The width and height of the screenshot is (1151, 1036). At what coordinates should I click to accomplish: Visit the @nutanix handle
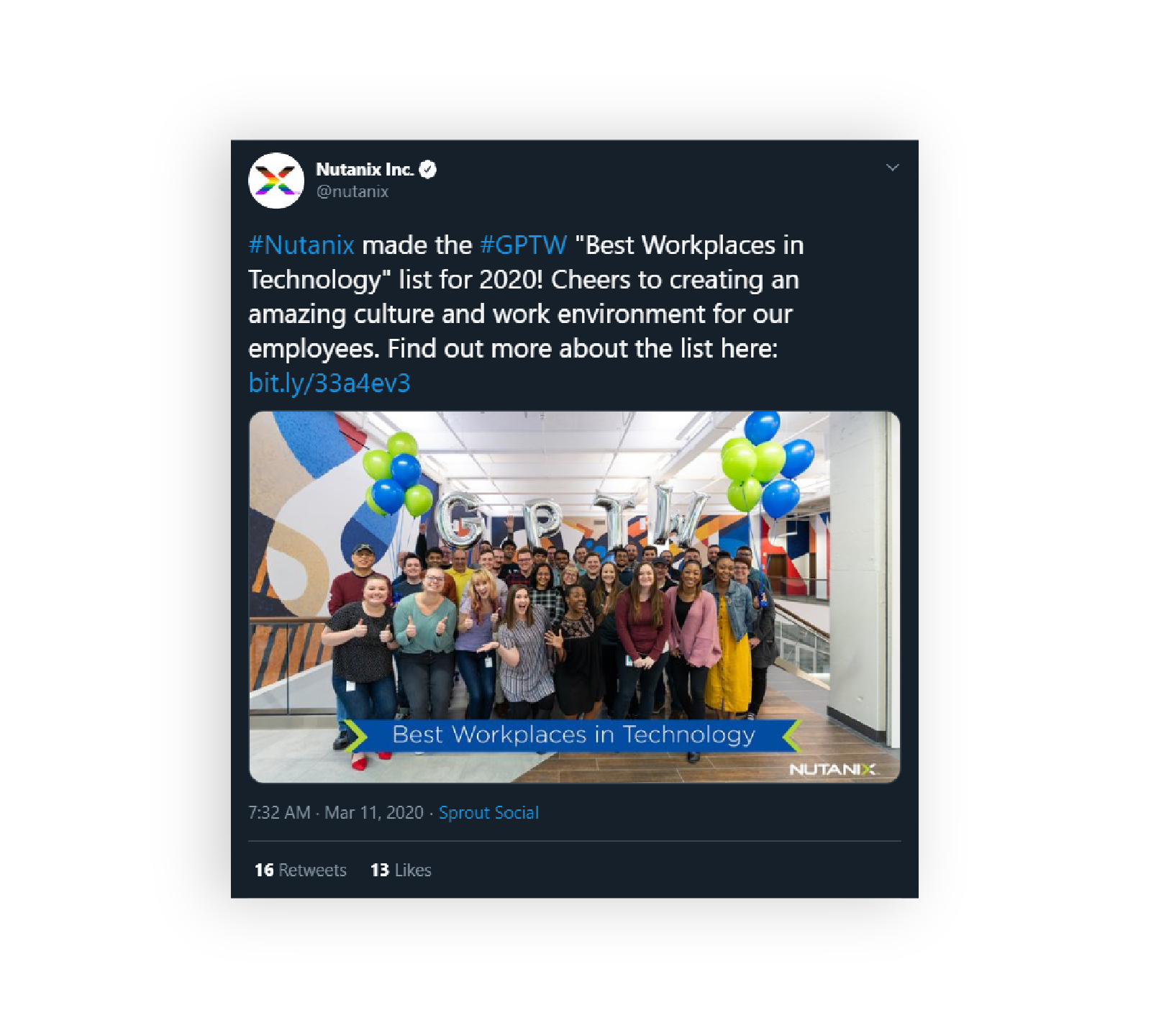point(352,192)
